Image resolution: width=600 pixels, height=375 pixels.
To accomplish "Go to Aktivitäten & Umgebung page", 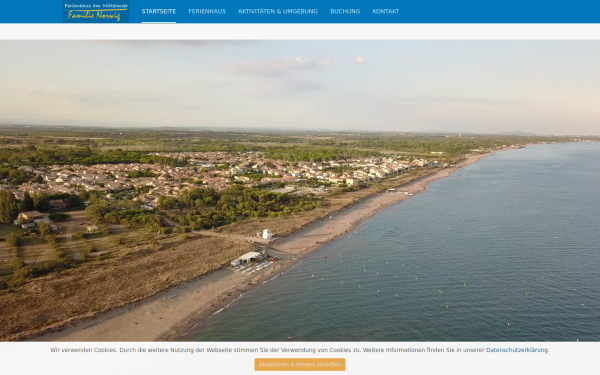I will (278, 11).
